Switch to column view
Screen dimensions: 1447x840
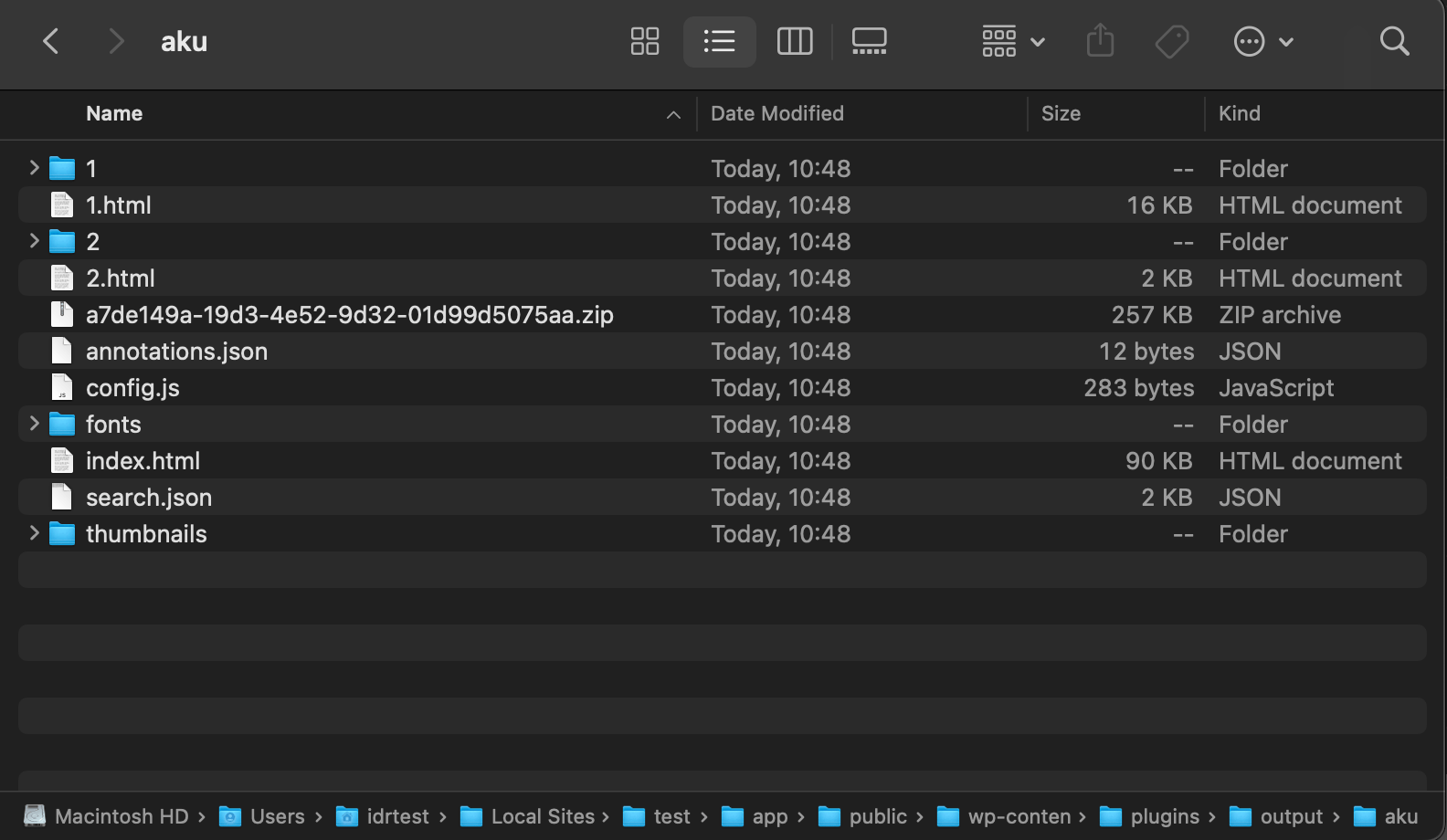point(794,41)
